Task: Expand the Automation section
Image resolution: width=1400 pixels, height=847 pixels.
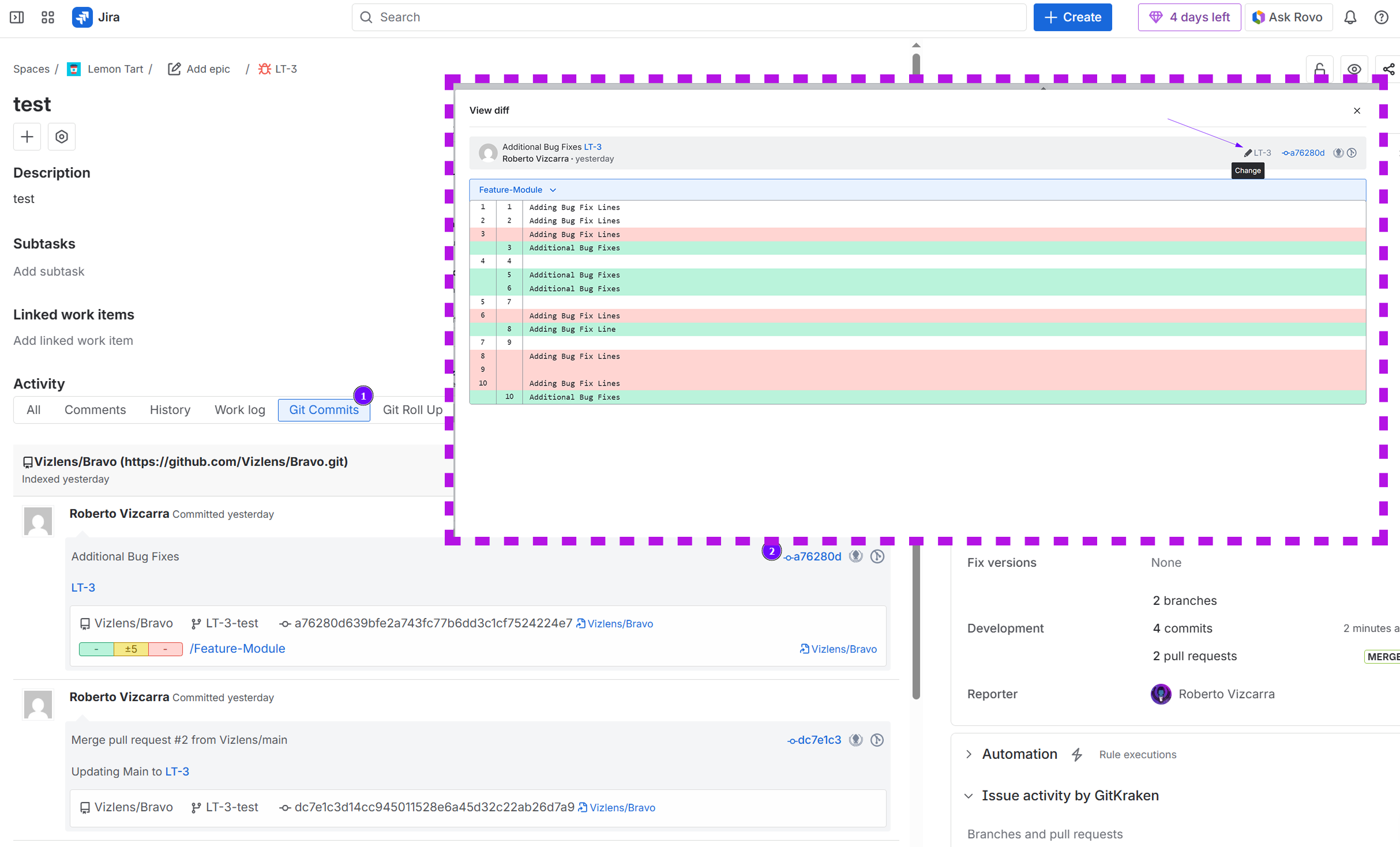Action: tap(969, 754)
